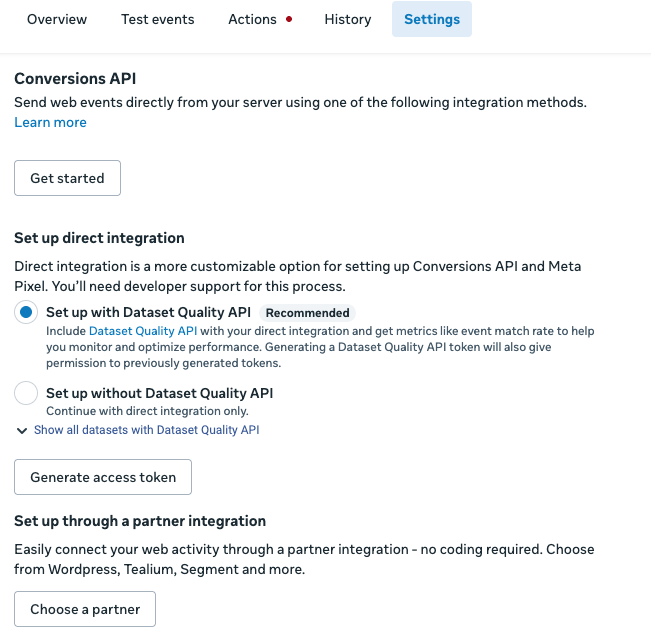Screen dimensions: 651x643
Task: Click the Set up direct integration heading
Action: point(99,238)
